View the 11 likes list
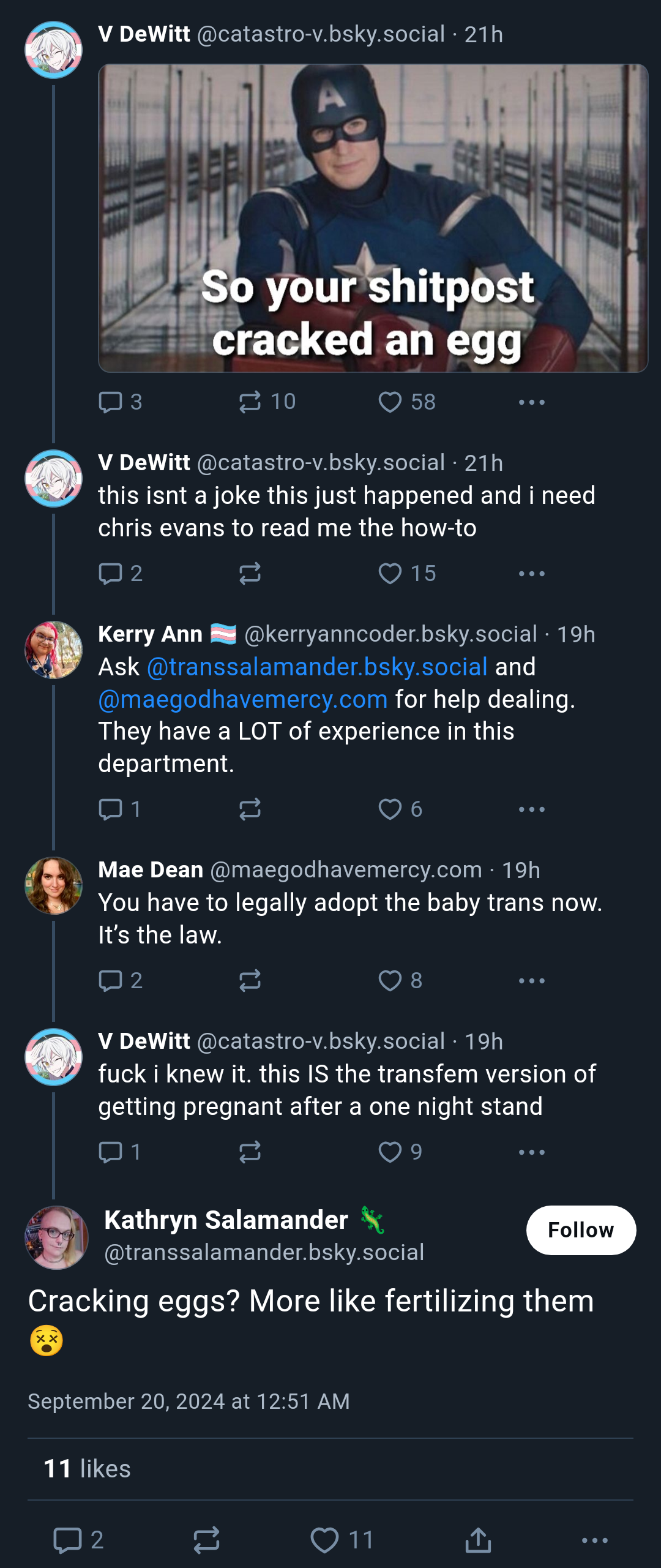The height and width of the screenshot is (1568, 661). pos(87,1469)
